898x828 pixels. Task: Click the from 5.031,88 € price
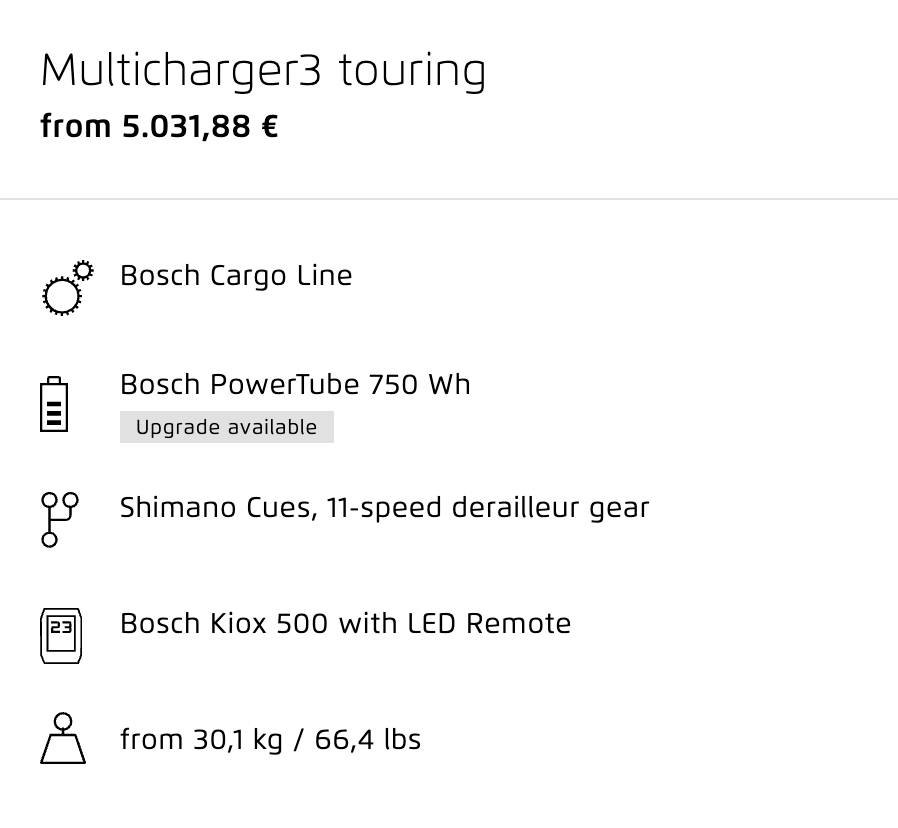coord(159,127)
